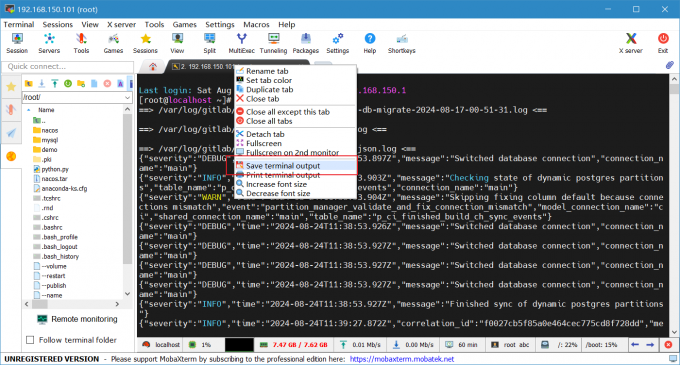Start the X server icon
This screenshot has height=365, width=680.
pos(631,43)
